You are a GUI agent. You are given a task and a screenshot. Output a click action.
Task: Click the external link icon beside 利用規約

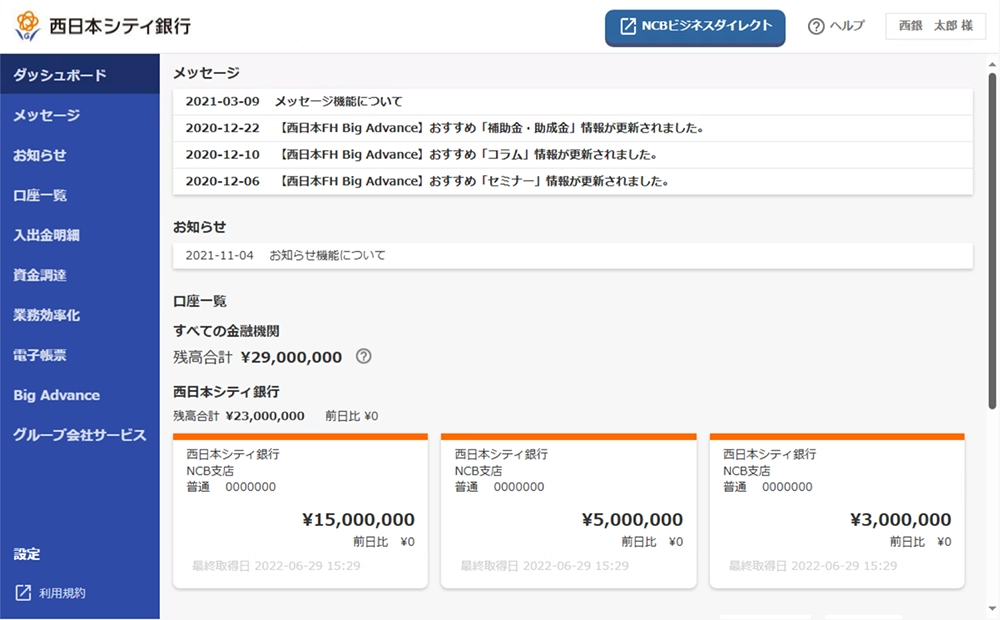[x=23, y=593]
